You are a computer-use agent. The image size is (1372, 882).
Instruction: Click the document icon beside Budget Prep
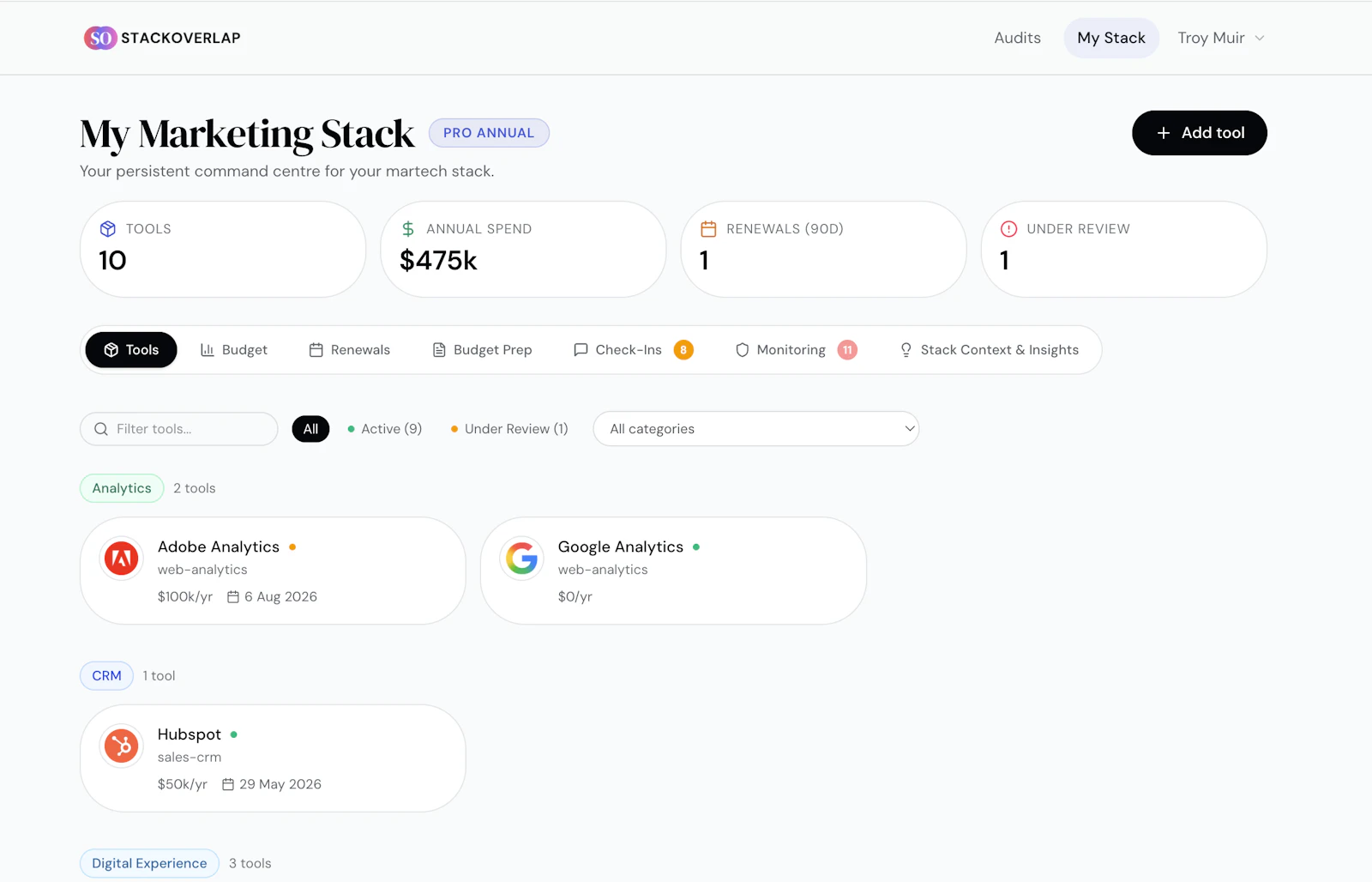pyautogui.click(x=439, y=350)
